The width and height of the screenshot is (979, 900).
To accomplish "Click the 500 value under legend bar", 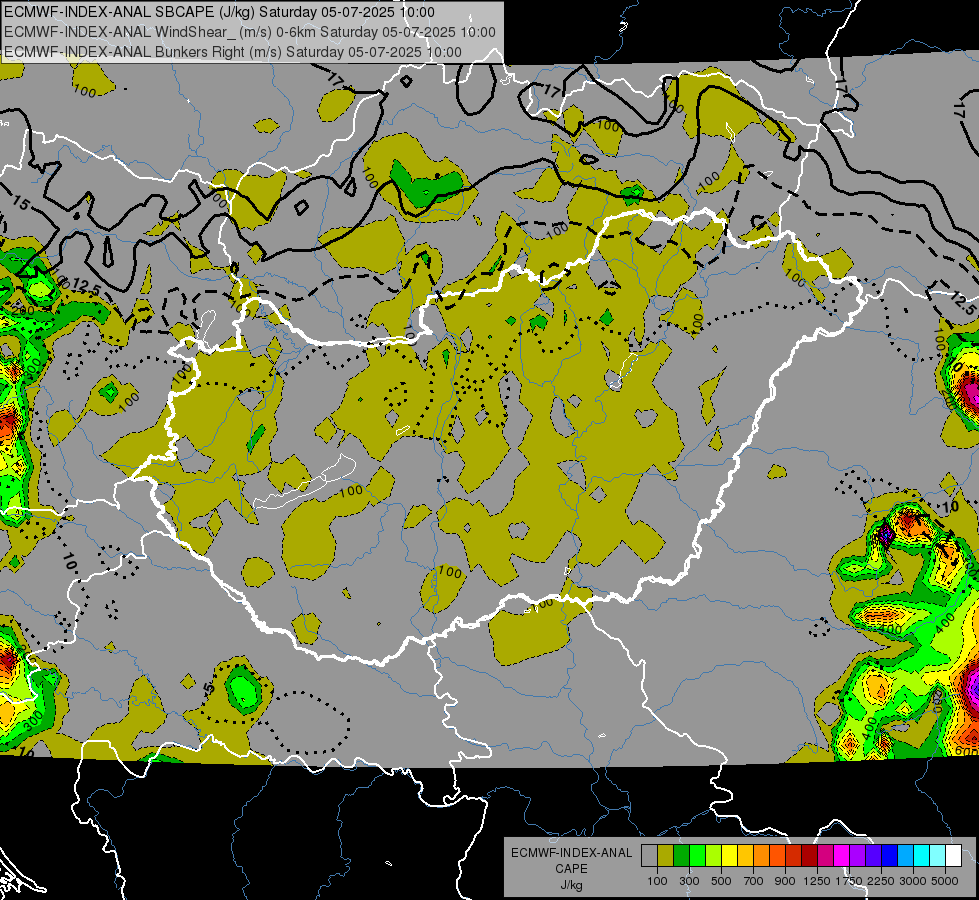I will pos(721,881).
